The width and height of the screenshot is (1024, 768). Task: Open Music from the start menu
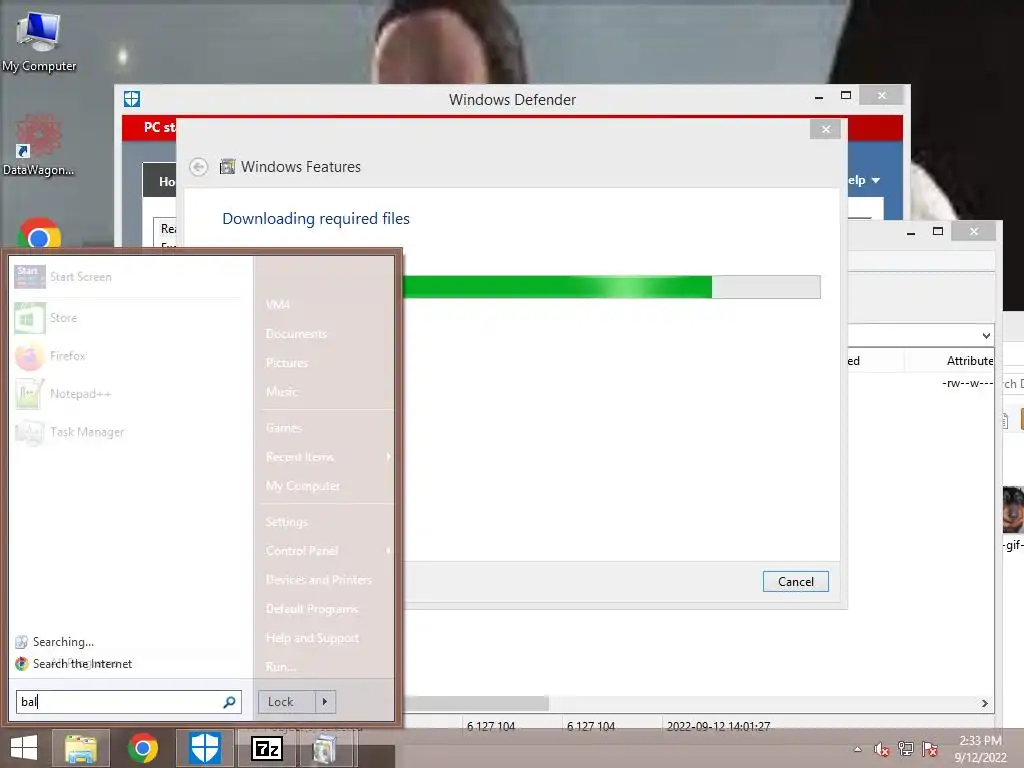tap(282, 392)
